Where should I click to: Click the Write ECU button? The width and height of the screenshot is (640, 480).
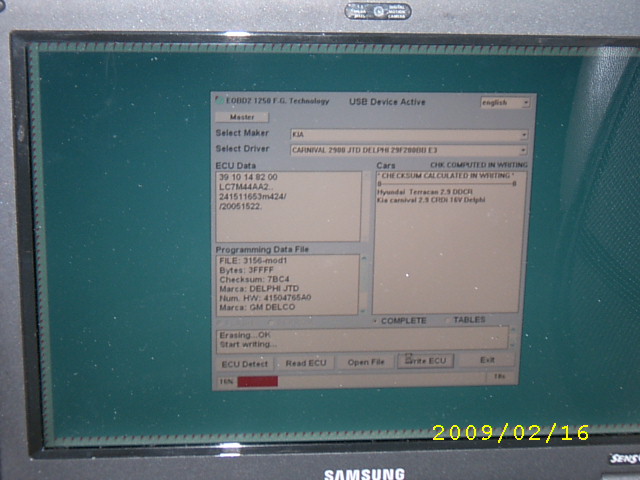click(425, 361)
